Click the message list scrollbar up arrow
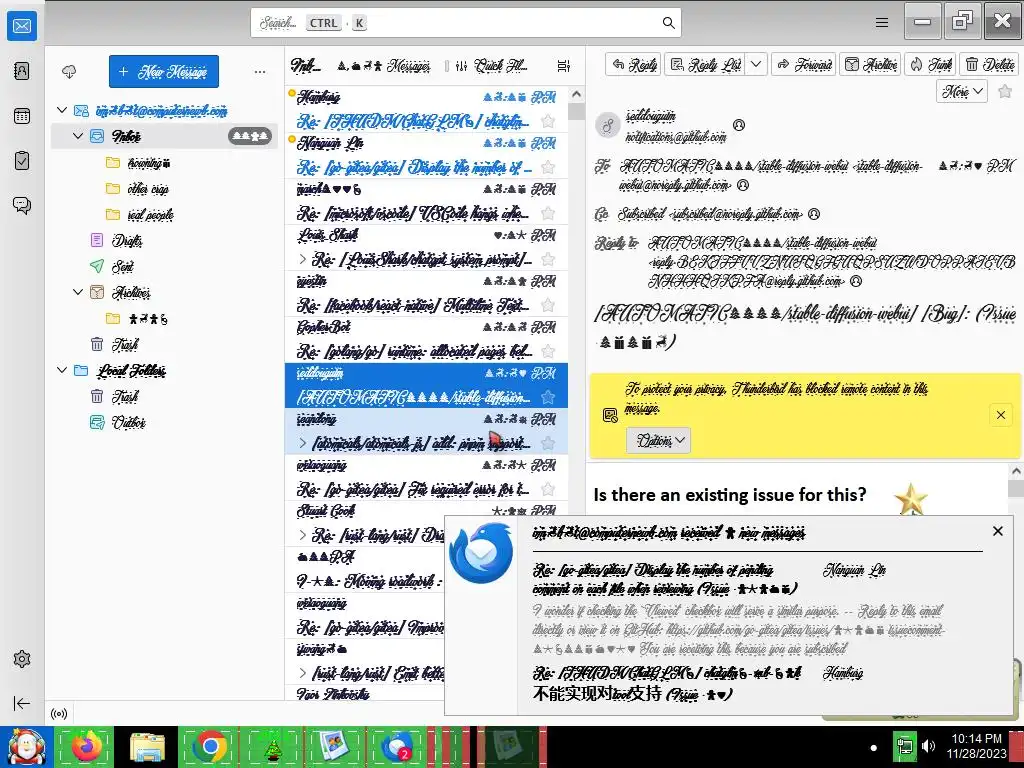Image resolution: width=1024 pixels, height=768 pixels. point(576,95)
